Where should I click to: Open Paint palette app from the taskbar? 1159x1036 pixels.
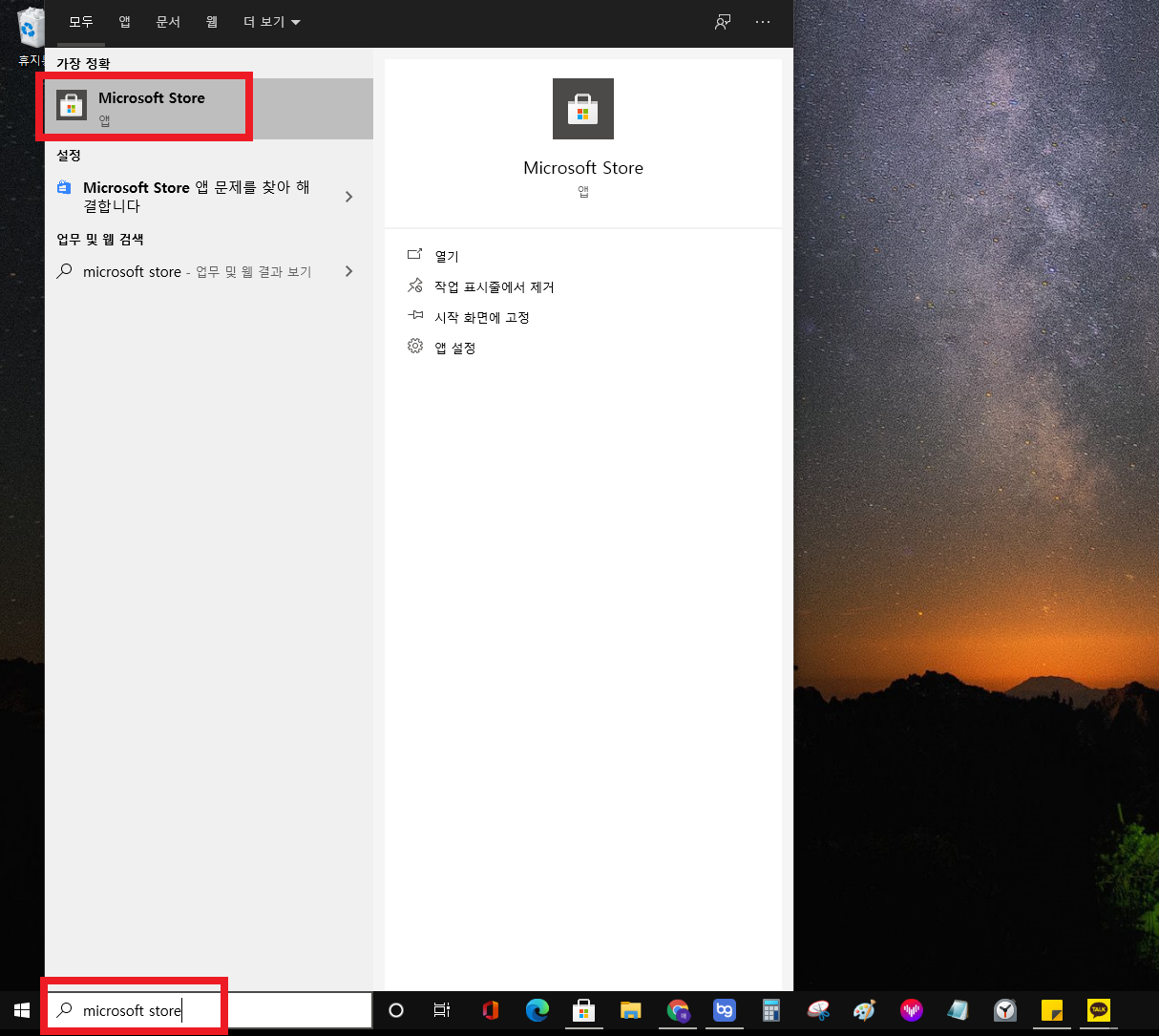(864, 1010)
